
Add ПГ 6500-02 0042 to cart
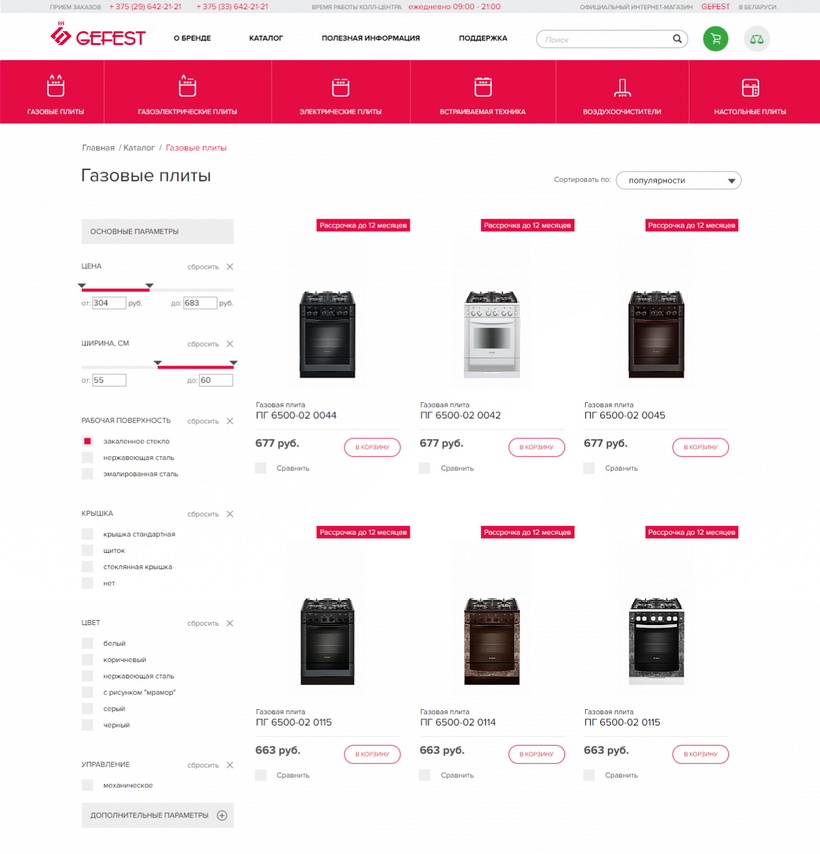pos(536,447)
